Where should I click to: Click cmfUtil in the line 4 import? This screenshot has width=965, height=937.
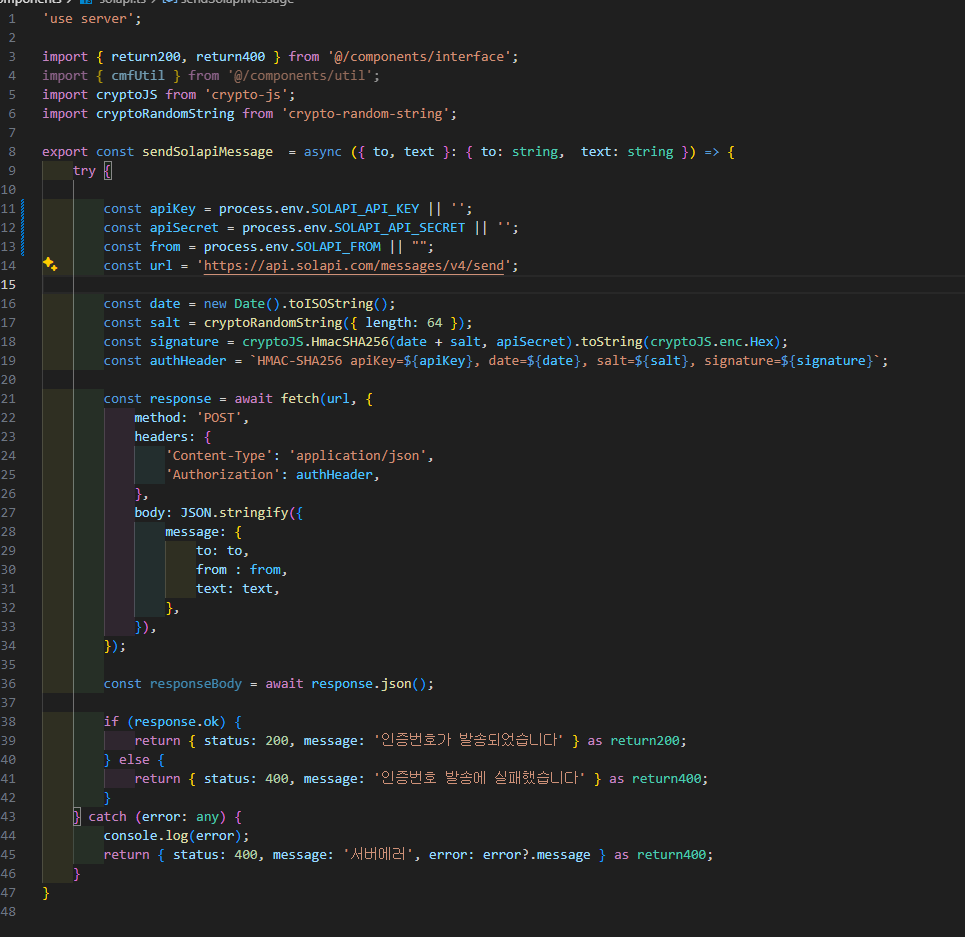point(138,76)
